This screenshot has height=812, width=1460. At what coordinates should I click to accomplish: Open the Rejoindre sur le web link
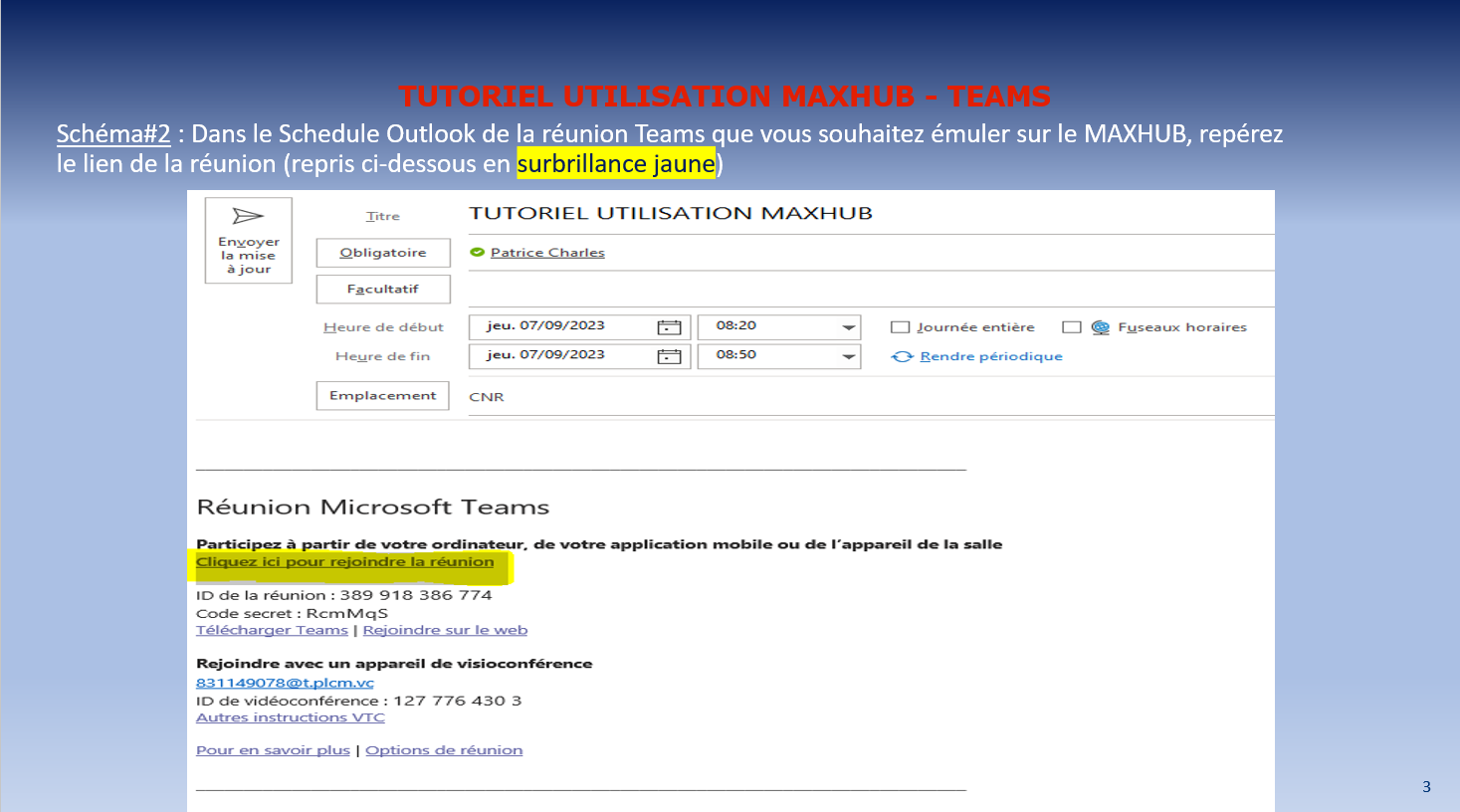pos(445,630)
